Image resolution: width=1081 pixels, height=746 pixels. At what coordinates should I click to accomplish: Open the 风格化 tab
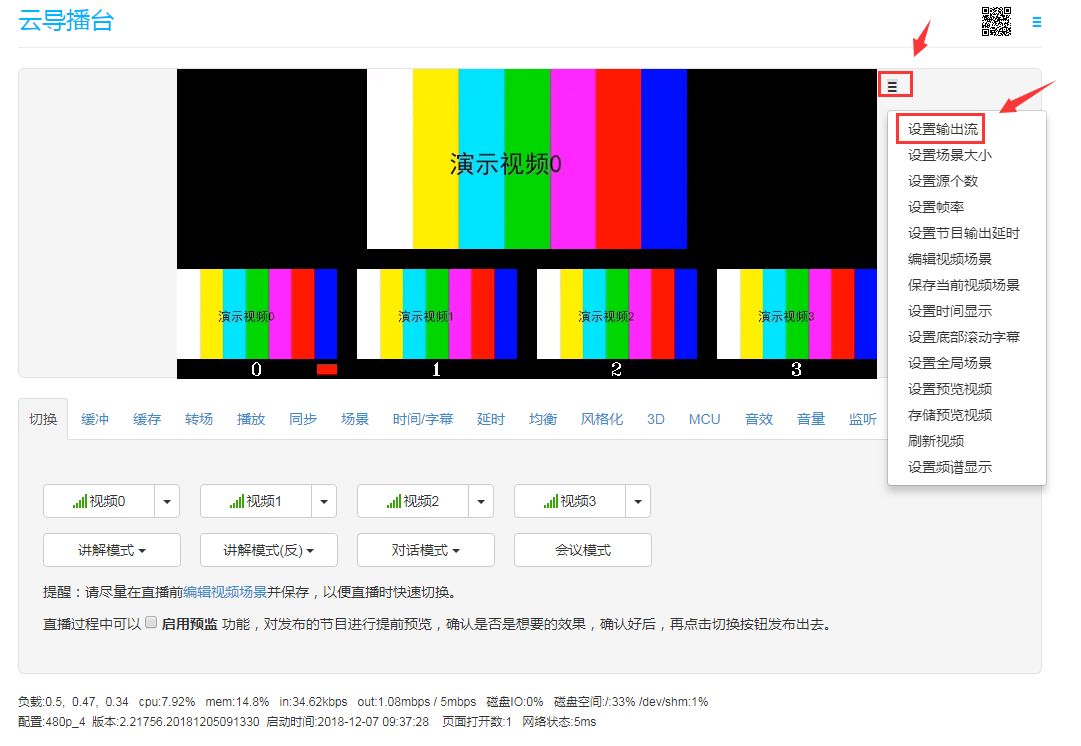602,419
